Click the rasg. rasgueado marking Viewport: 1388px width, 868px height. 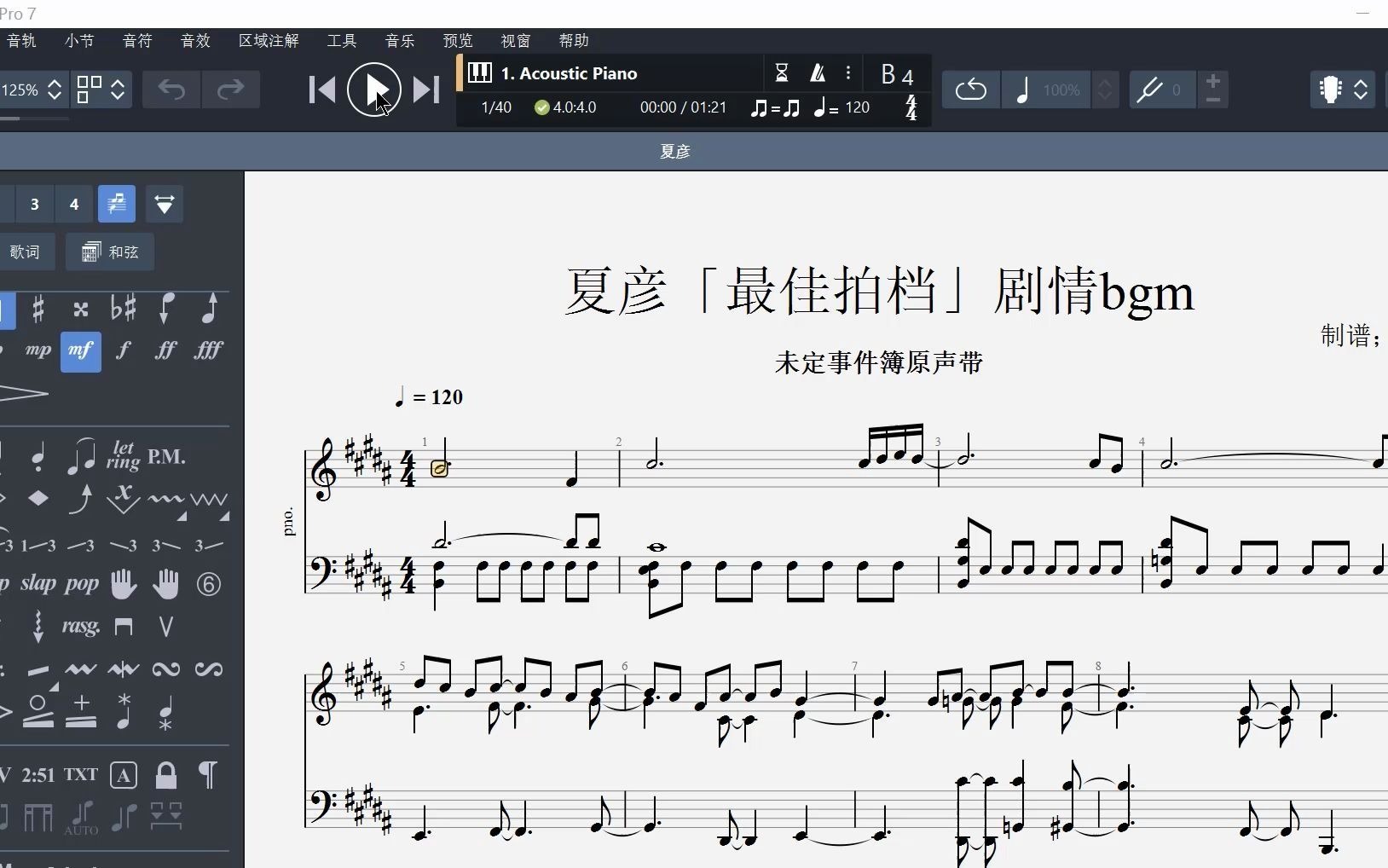[x=79, y=627]
